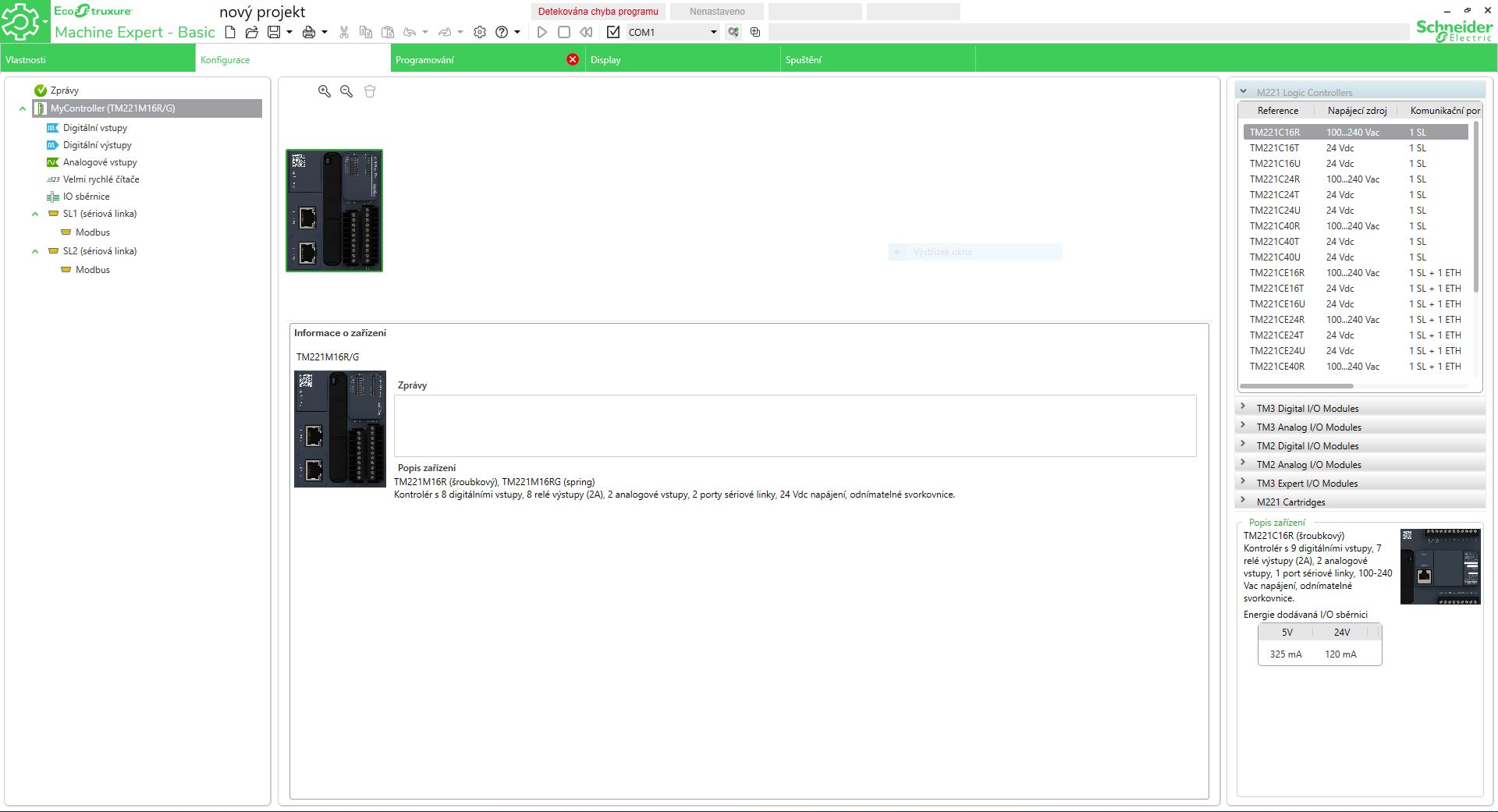Switch to the Vlastnosti tab
1498x812 pixels.
tap(98, 59)
